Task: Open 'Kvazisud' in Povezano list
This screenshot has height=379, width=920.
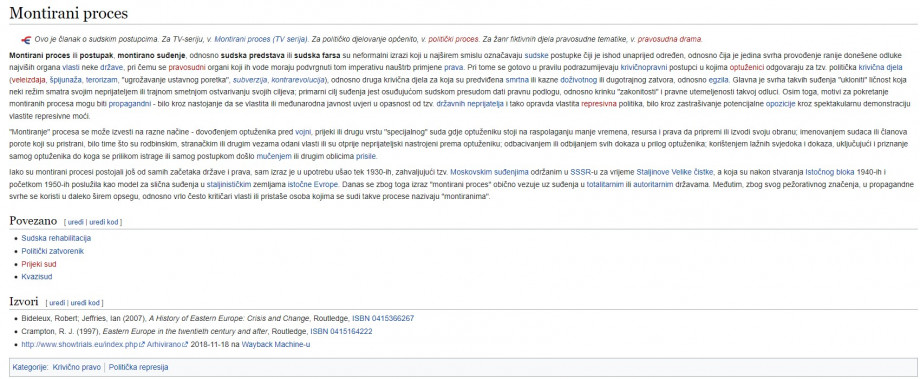Action: point(36,276)
